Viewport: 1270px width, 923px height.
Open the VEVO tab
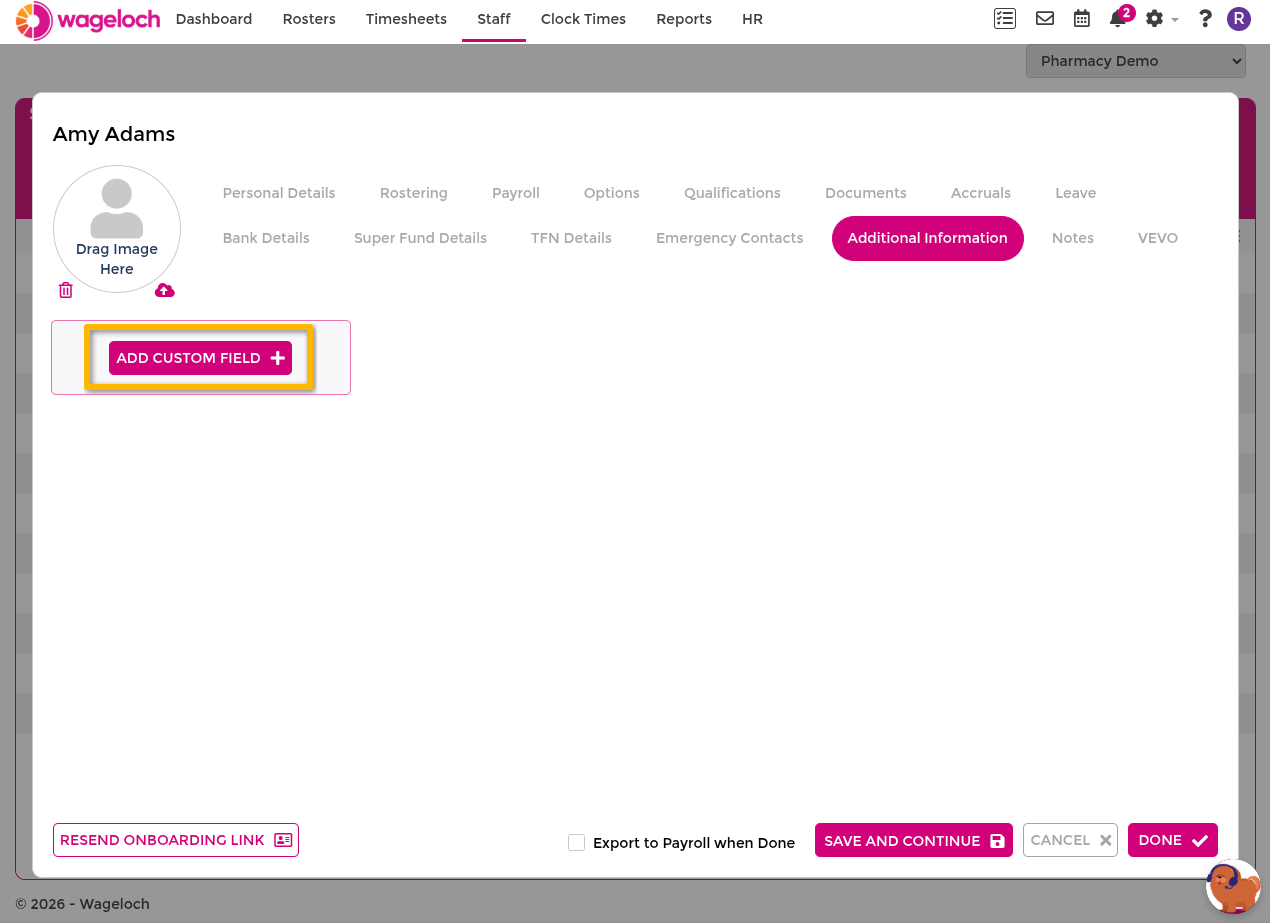point(1158,238)
